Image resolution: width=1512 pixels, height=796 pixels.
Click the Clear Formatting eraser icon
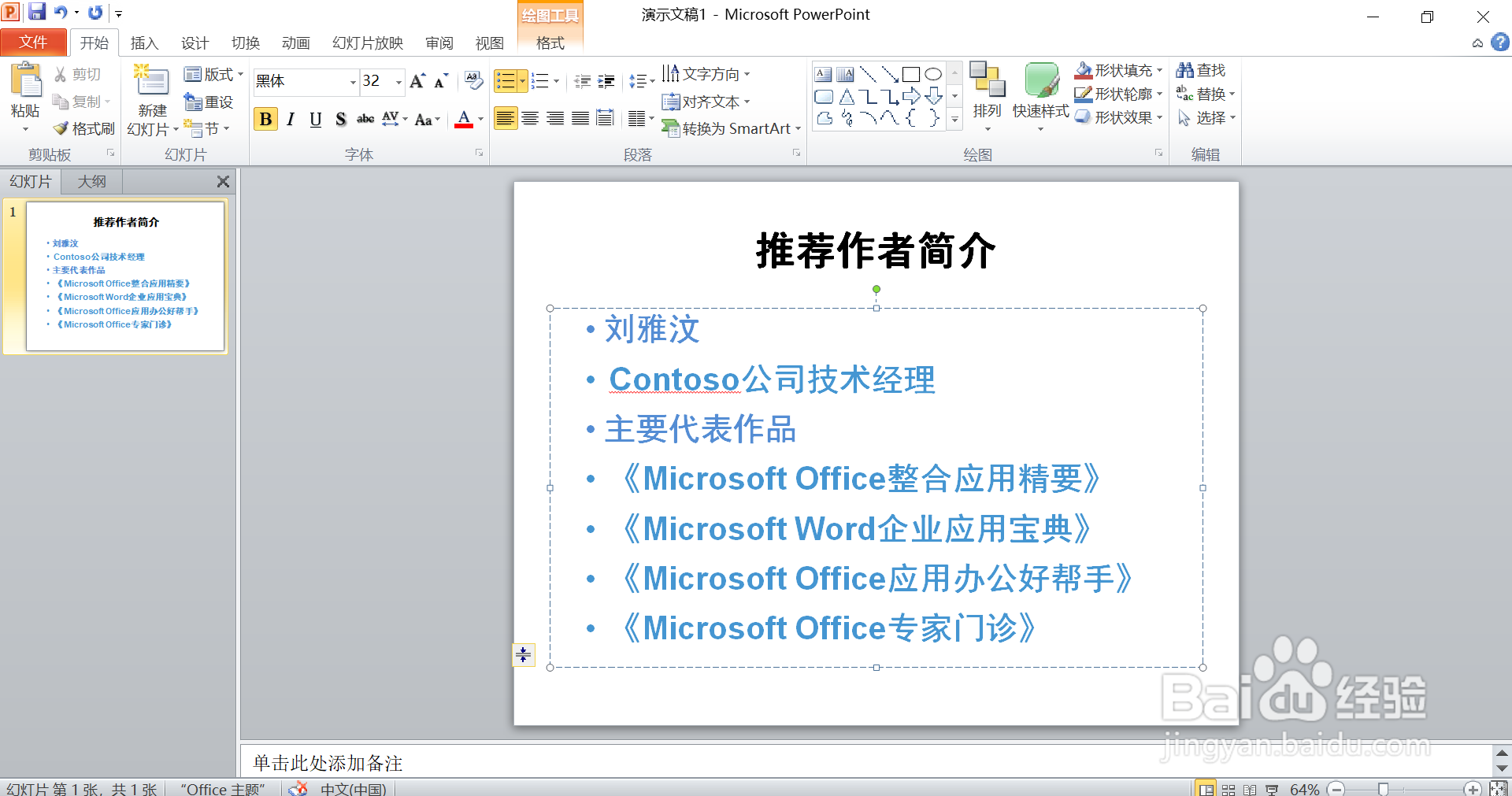(x=473, y=80)
